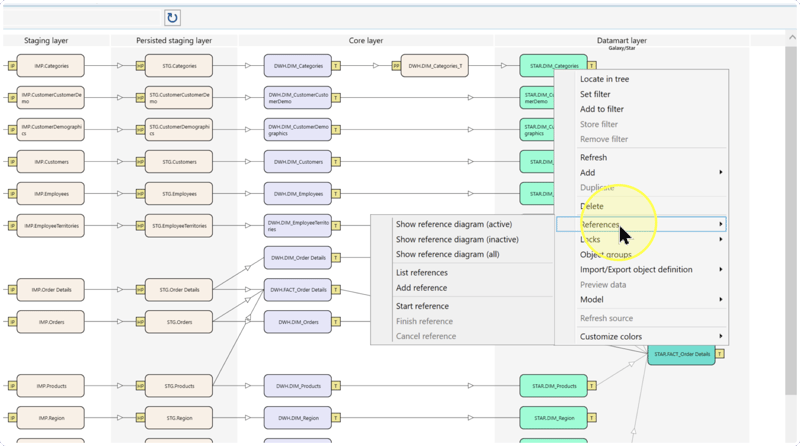Click the T badge on DWH.DIM_Orders
This screenshot has width=800, height=446.
click(x=336, y=322)
